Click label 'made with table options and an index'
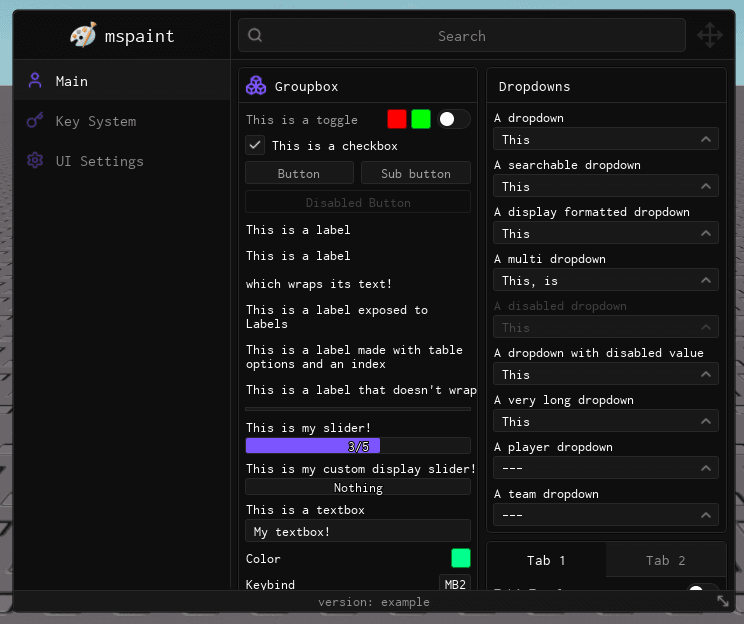744x624 pixels. click(354, 357)
